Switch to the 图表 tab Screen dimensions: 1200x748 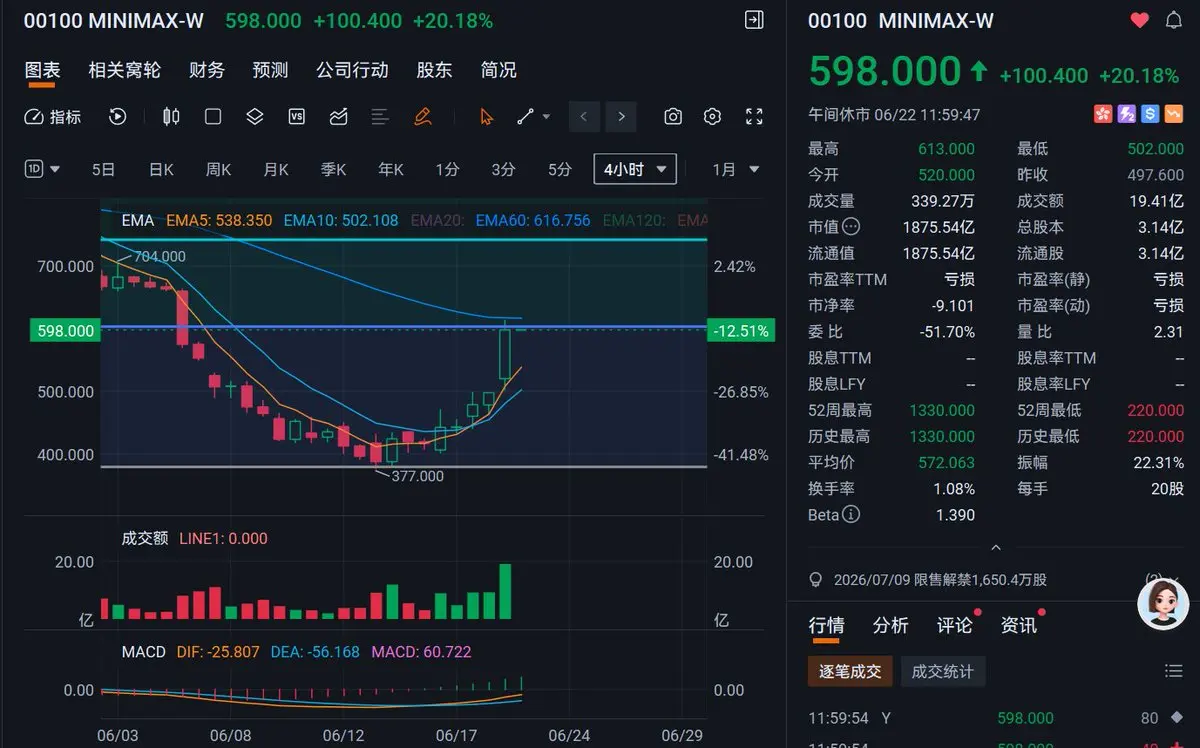(42, 70)
